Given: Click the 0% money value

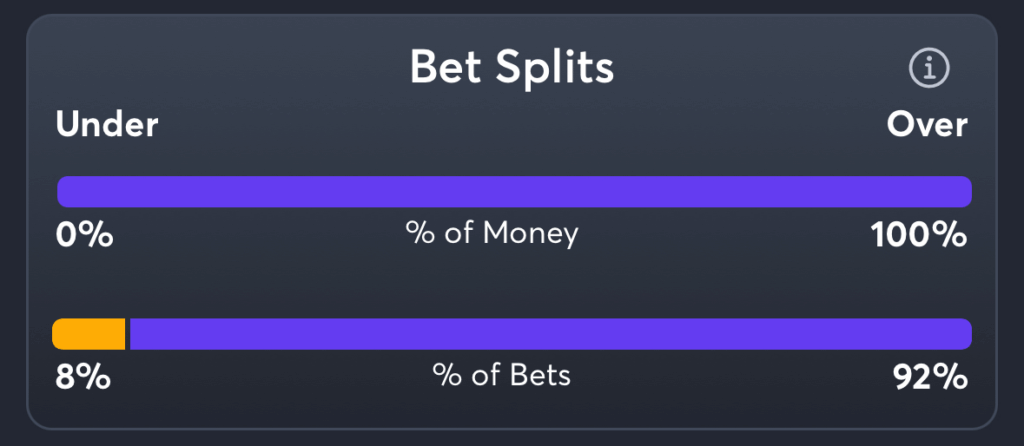Looking at the screenshot, I should 84,235.
